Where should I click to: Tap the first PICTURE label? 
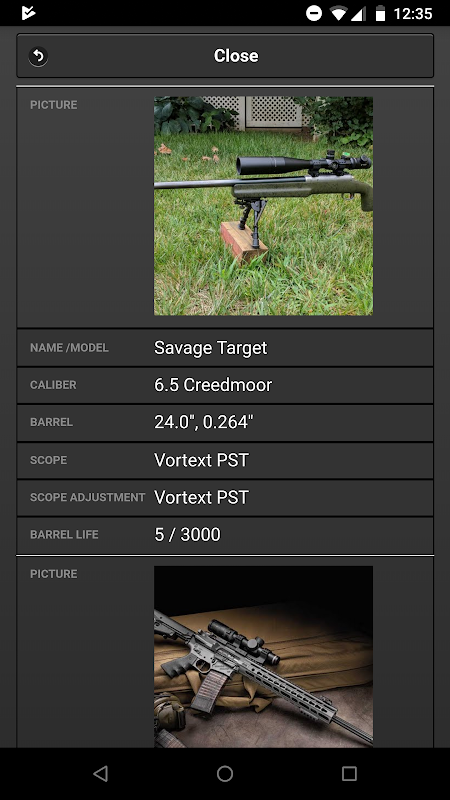[x=54, y=105]
